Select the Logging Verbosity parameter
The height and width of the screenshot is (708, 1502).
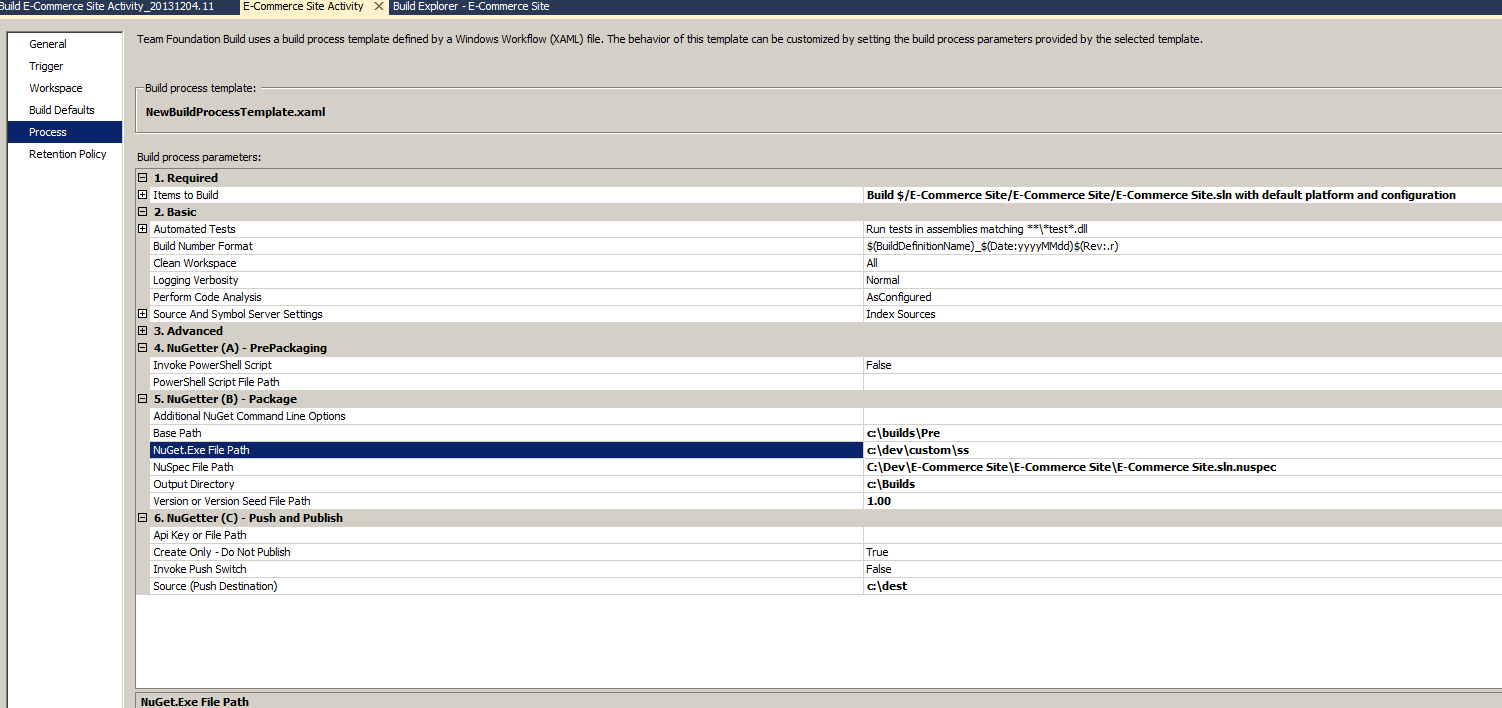click(x=506, y=280)
